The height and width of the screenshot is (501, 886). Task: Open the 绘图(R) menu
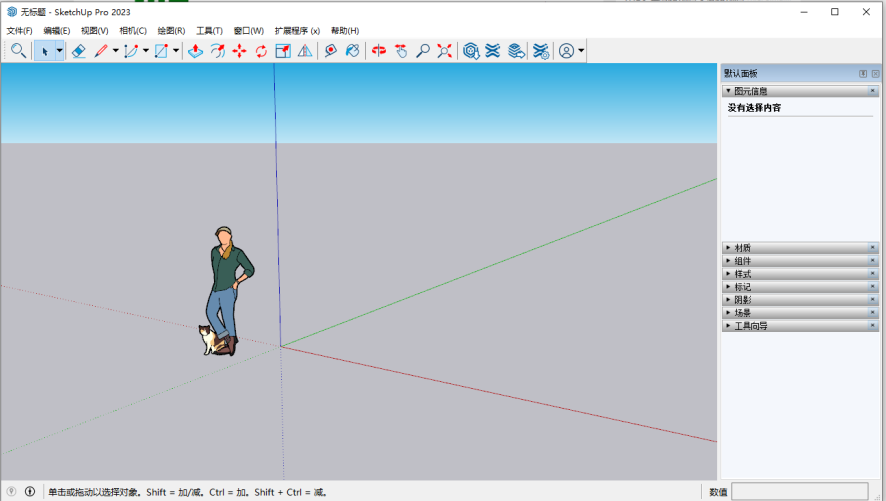[171, 31]
